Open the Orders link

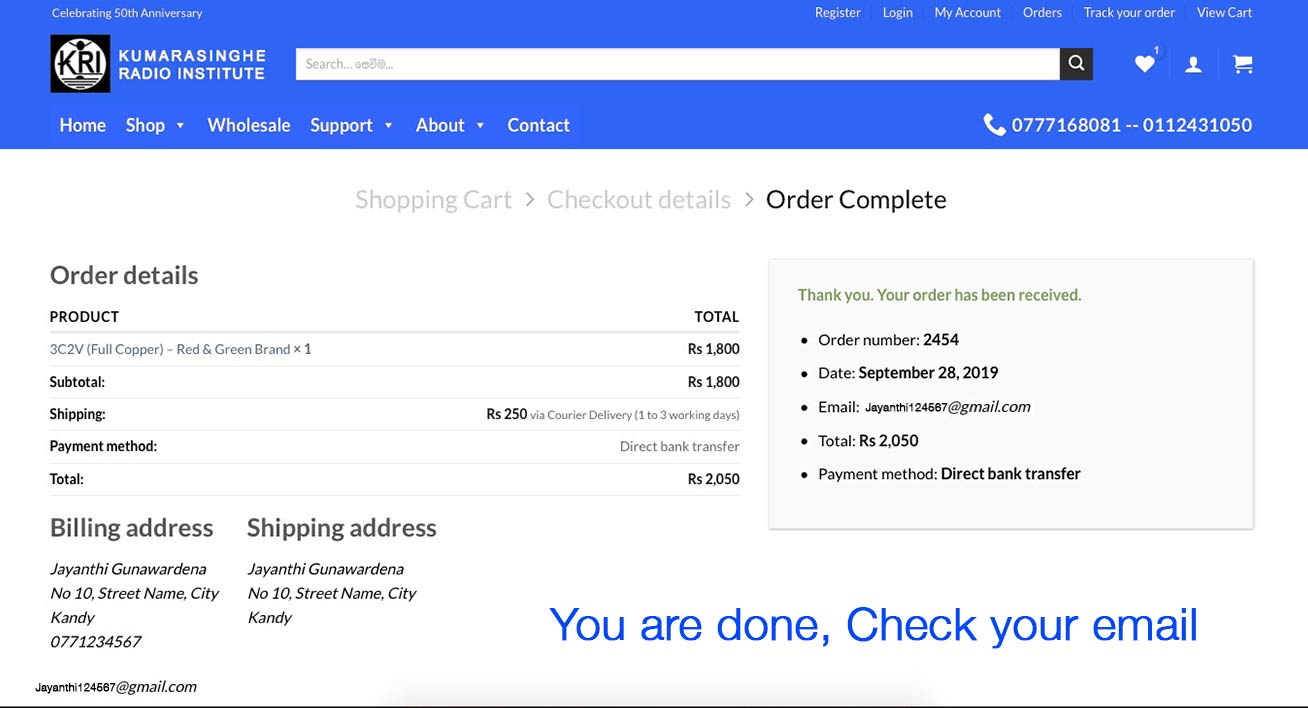pos(1042,13)
